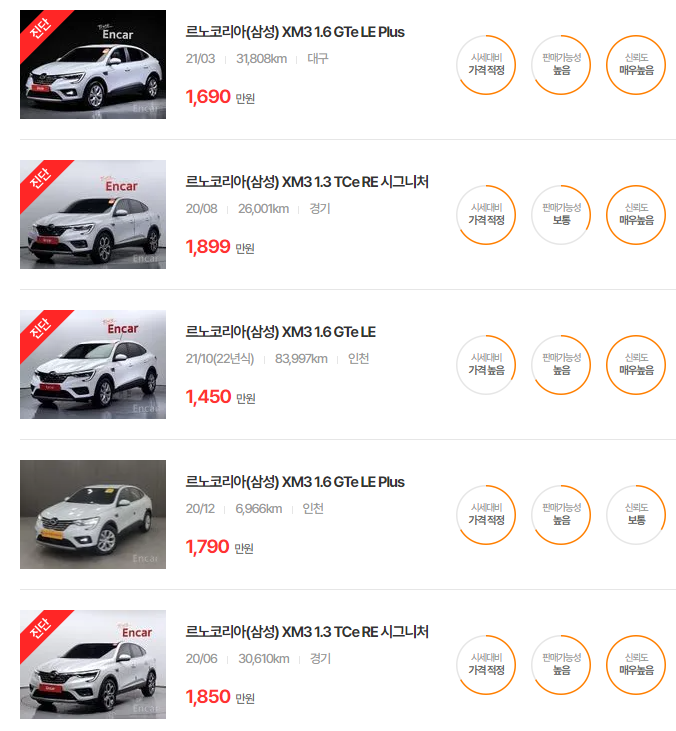
Task: Open the 26,001km XM3 1.3 TCe RE 시그니처 title
Action: click(x=307, y=182)
